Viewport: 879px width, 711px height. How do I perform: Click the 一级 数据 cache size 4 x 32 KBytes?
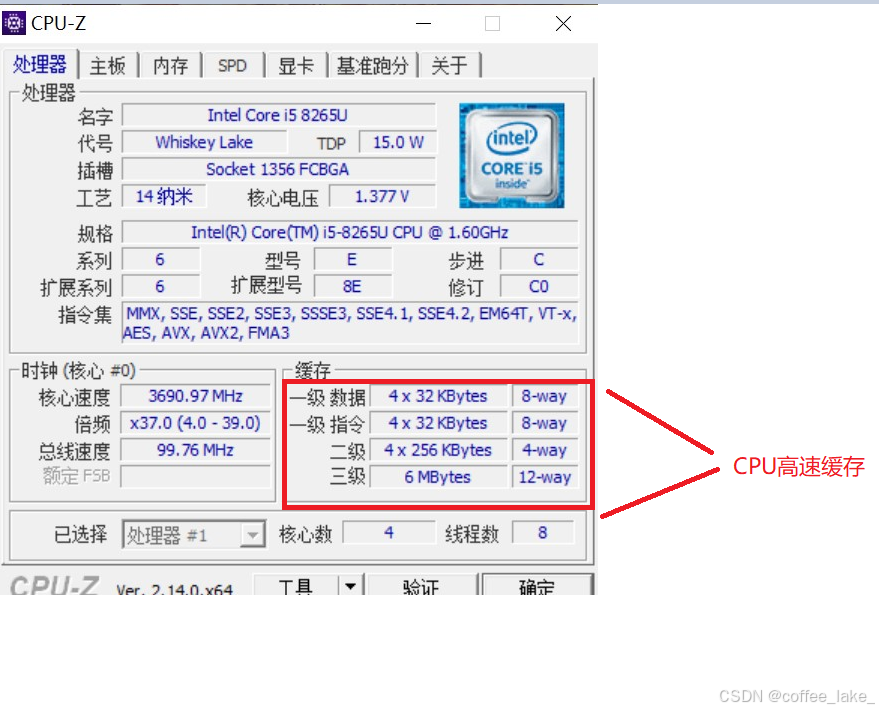pos(438,396)
